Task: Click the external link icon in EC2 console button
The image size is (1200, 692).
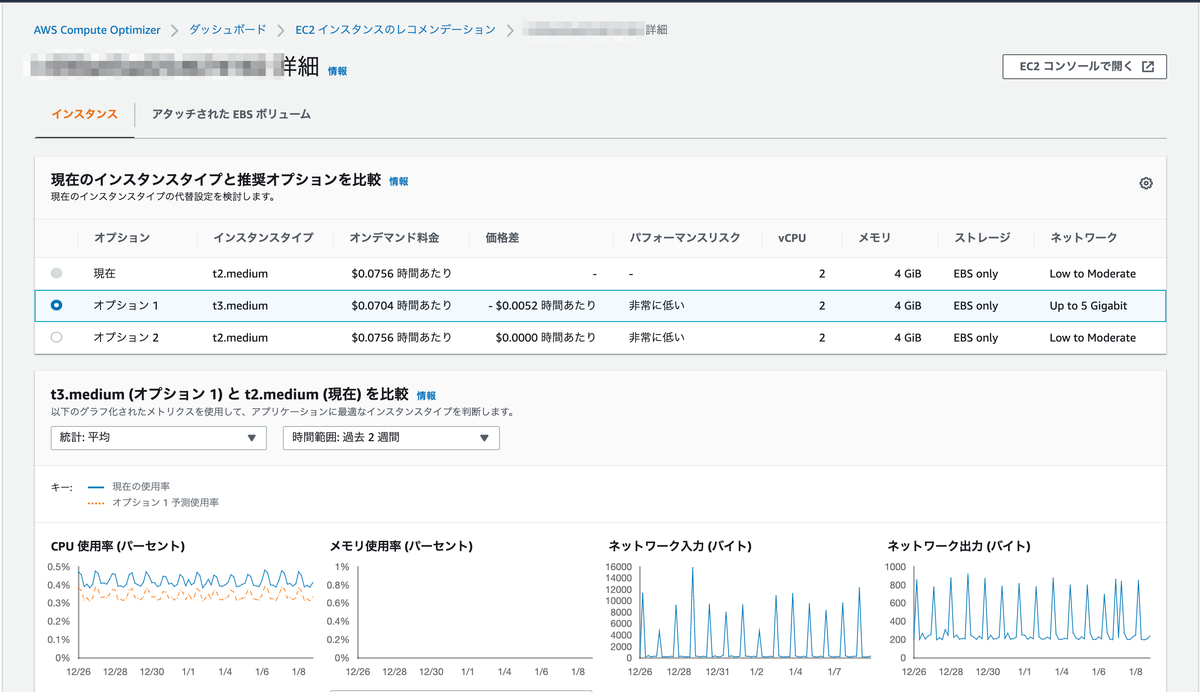Action: pyautogui.click(x=1148, y=67)
